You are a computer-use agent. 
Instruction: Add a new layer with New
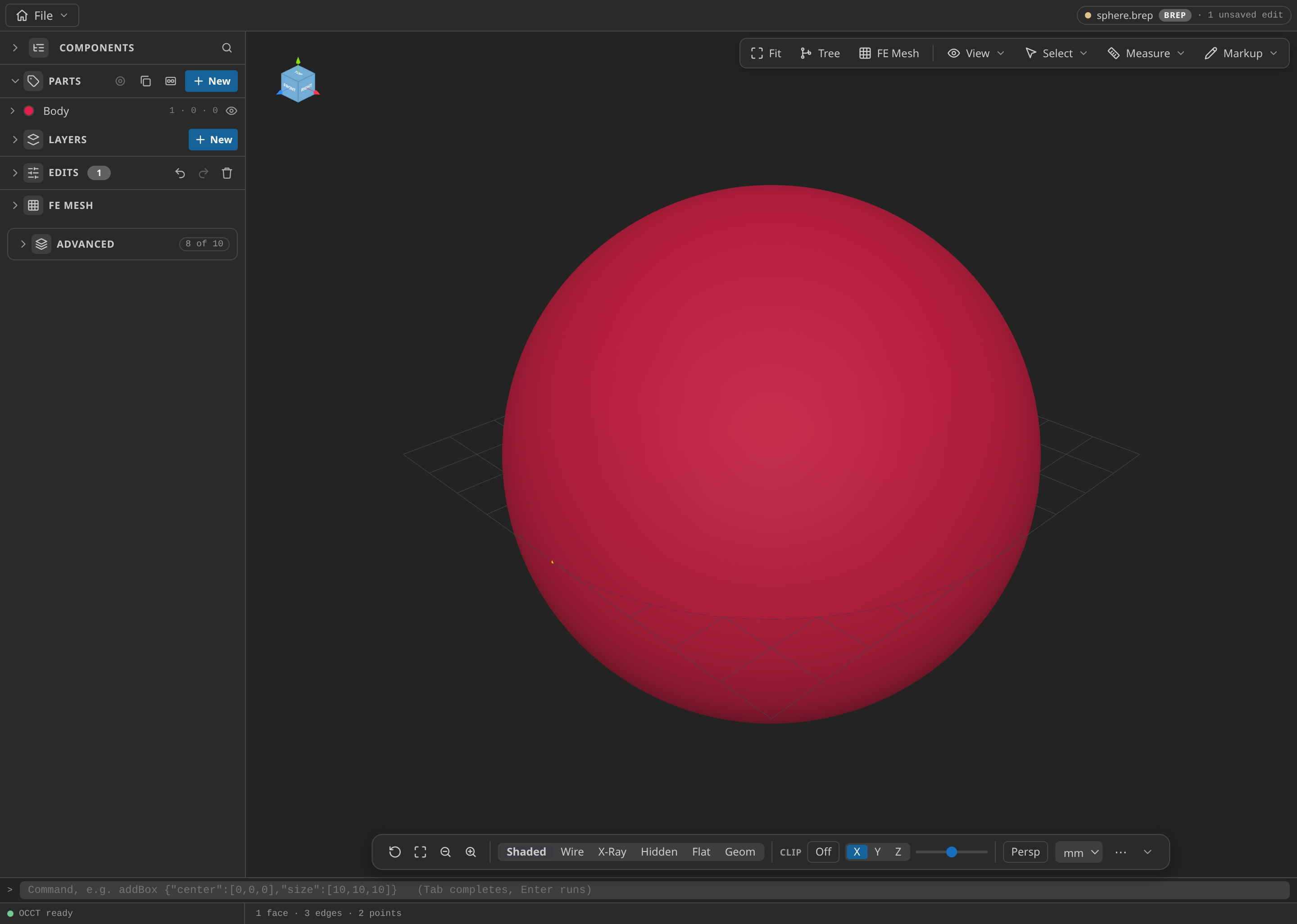[x=213, y=140]
